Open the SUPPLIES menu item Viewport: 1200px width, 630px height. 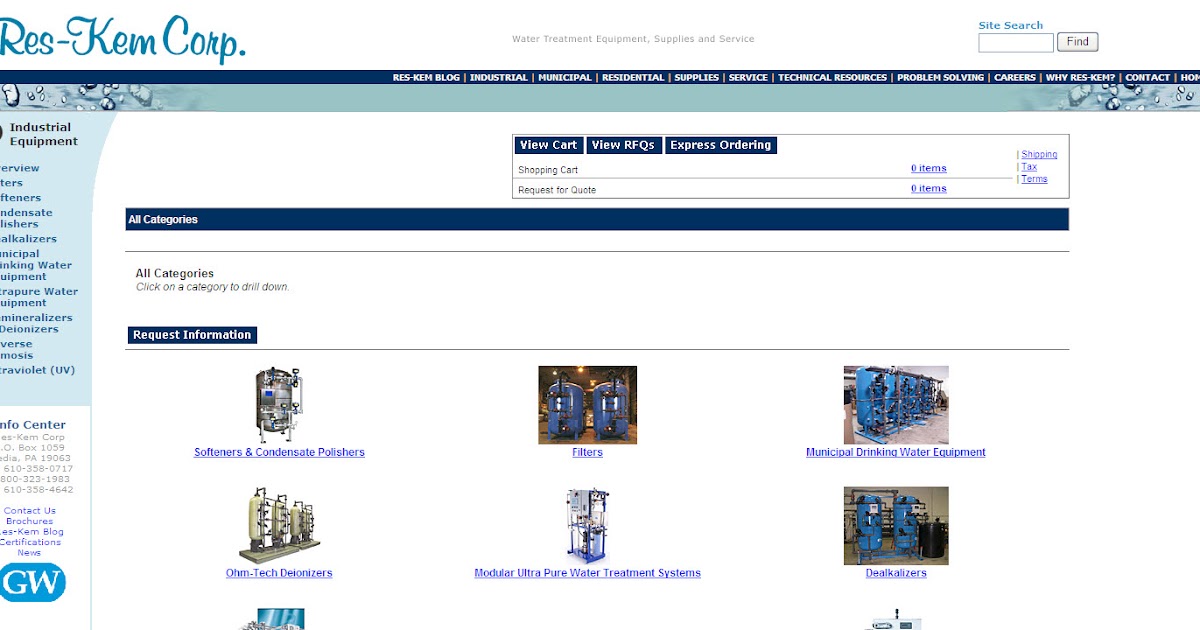click(x=697, y=77)
